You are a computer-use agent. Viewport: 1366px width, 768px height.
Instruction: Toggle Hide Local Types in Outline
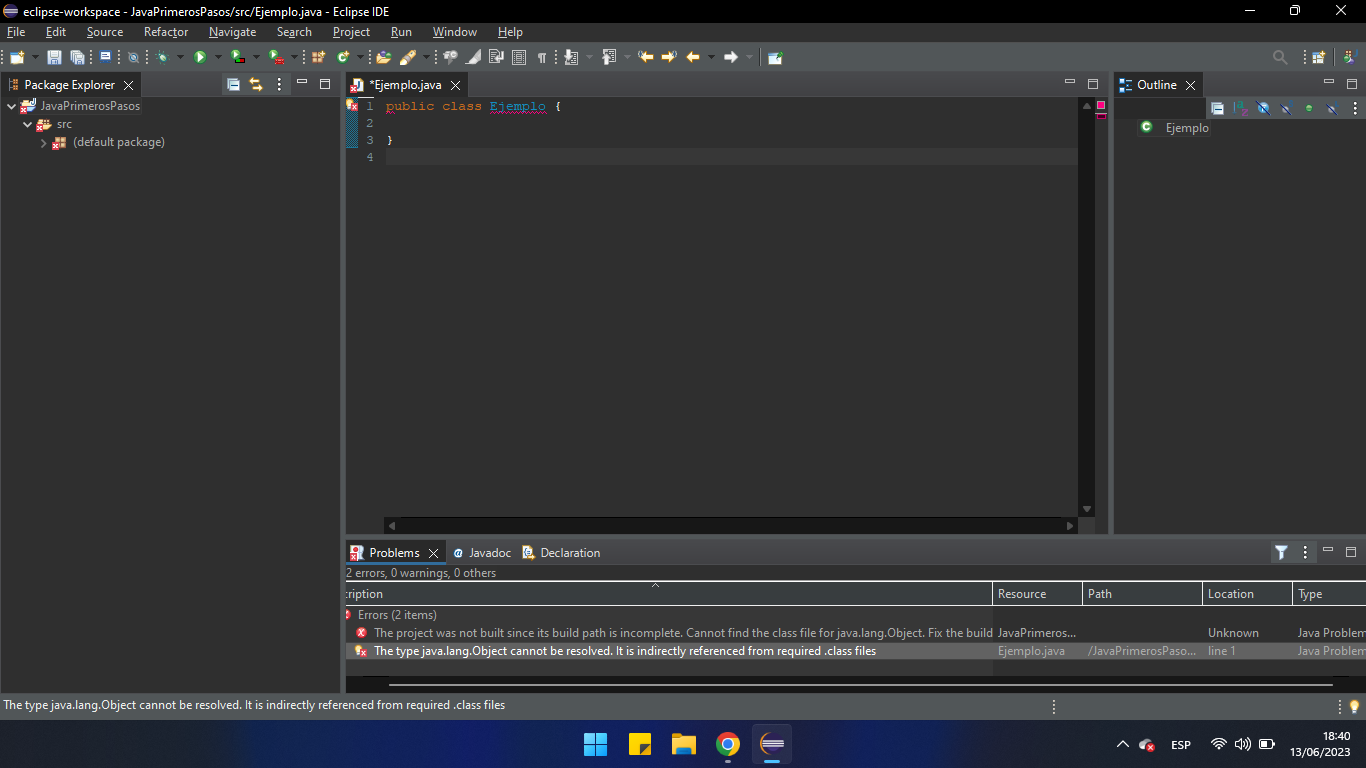pos(1332,108)
